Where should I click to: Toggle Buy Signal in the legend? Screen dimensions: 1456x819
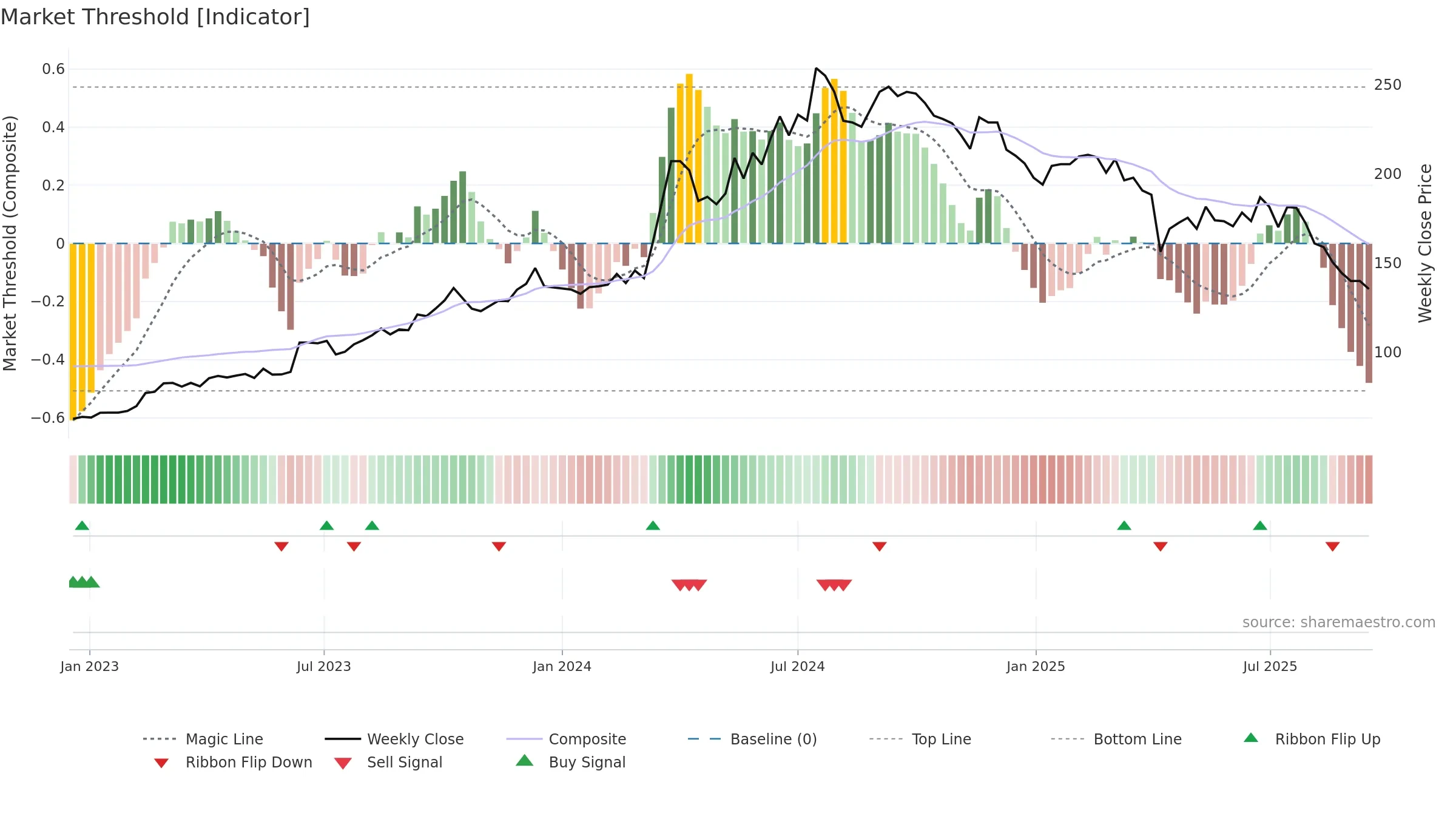coord(570,762)
